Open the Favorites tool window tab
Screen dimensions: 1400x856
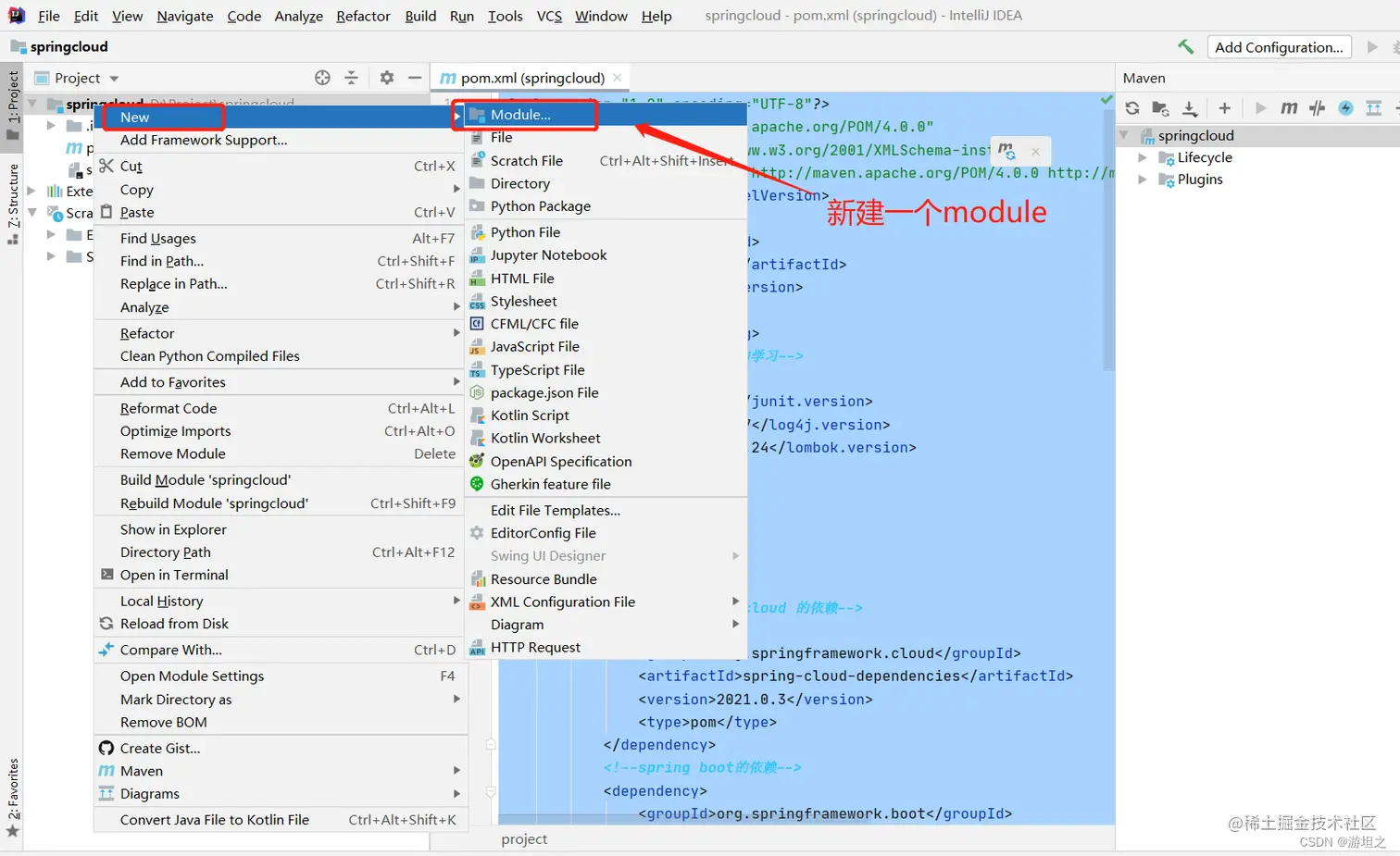coord(13,798)
